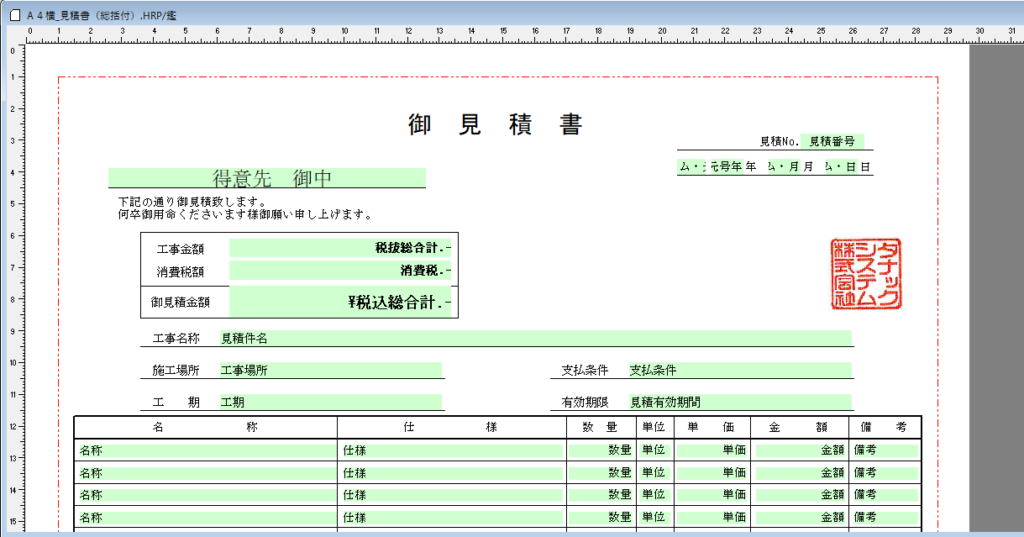Select the 税抜総合計 field
The height and width of the screenshot is (537, 1024).
[x=340, y=248]
